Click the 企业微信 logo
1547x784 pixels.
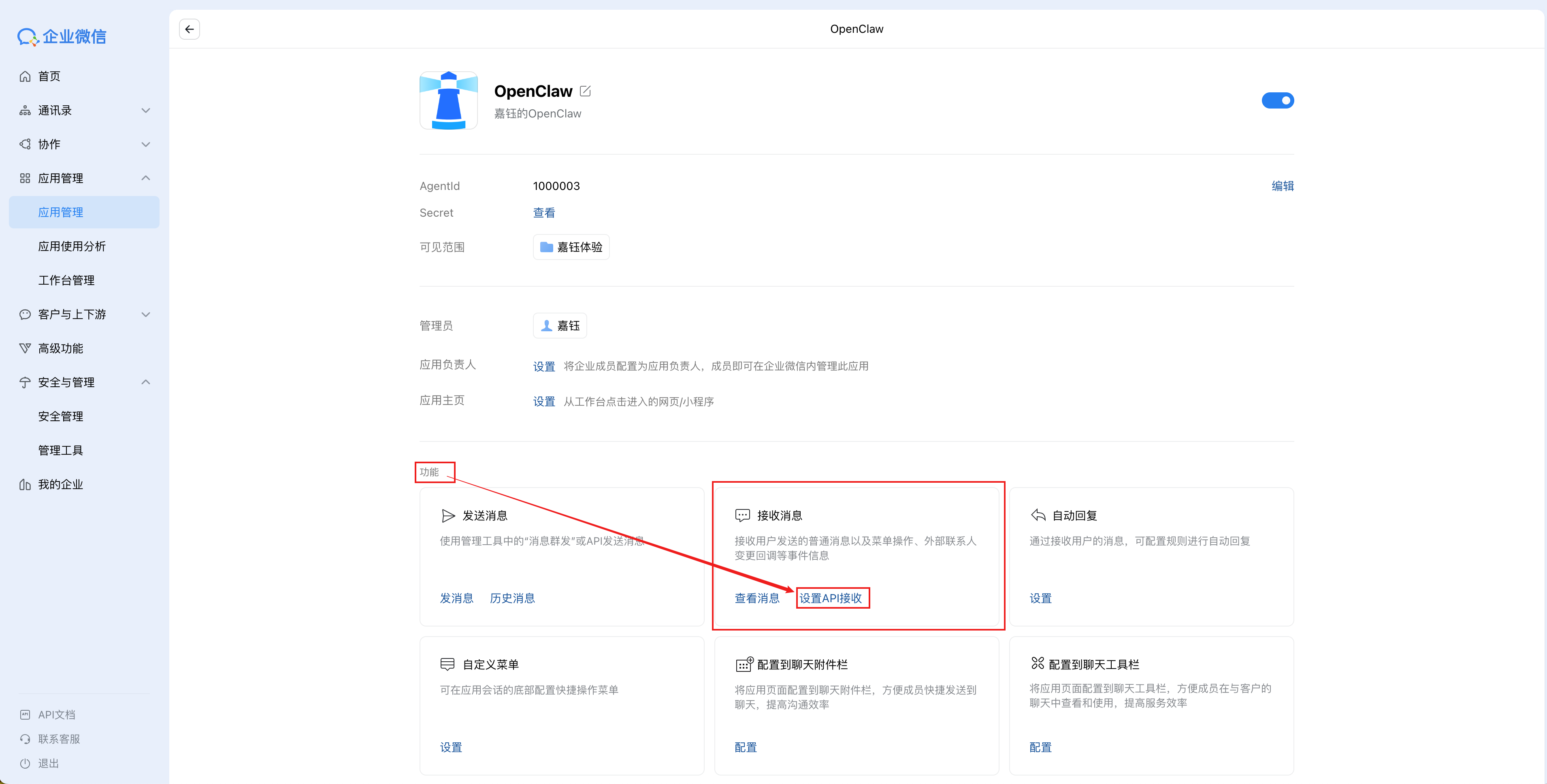pyautogui.click(x=61, y=36)
